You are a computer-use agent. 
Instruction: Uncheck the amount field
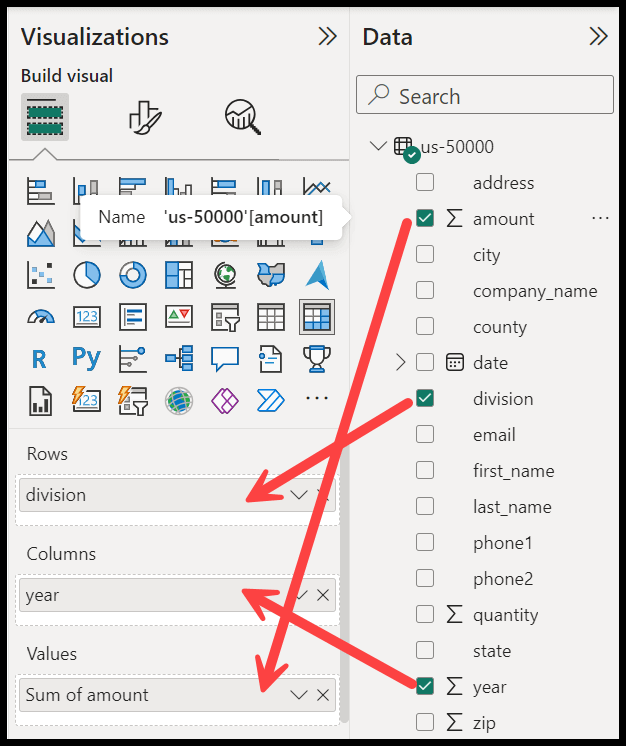425,218
